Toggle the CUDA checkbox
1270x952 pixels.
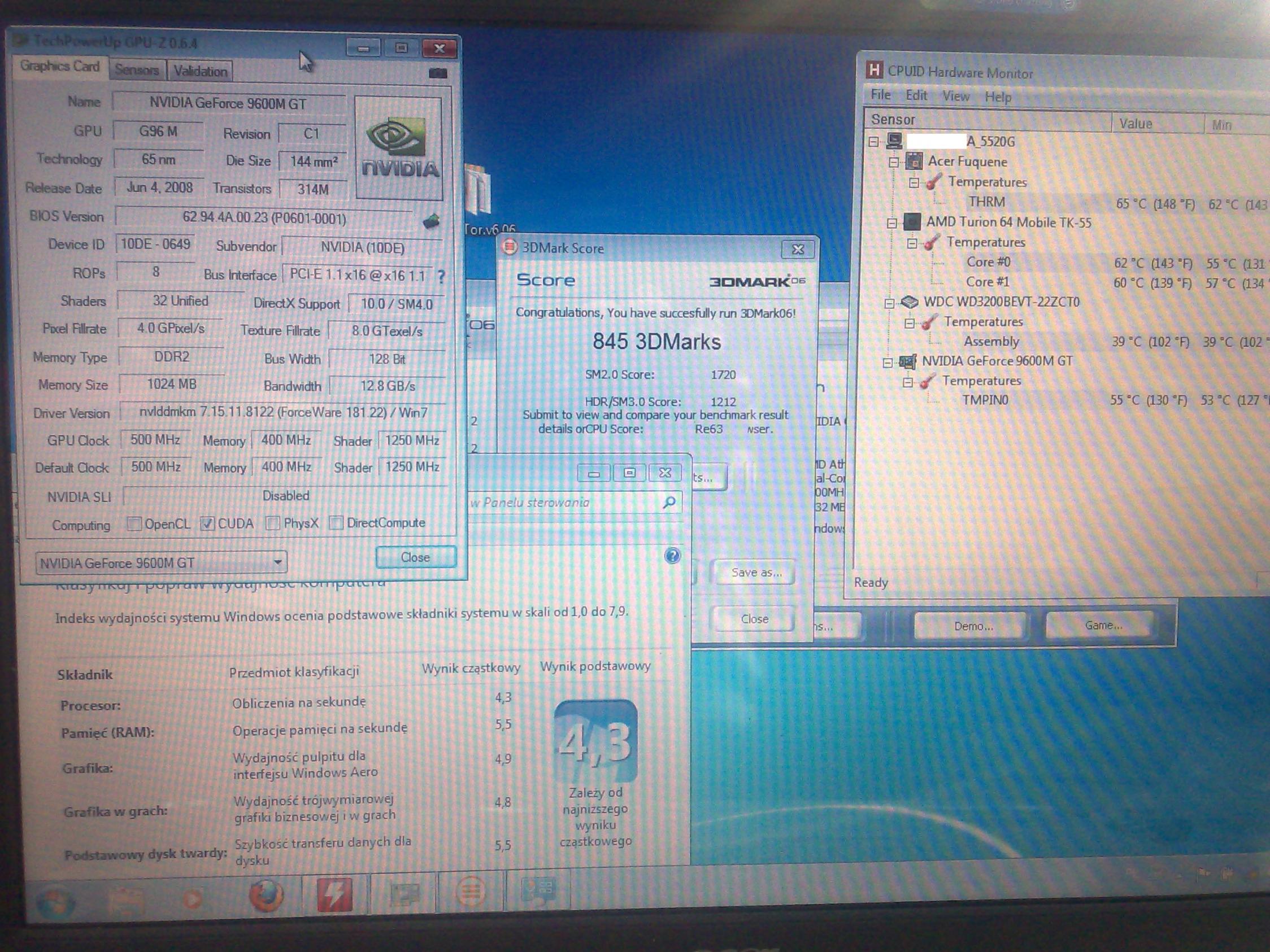[207, 523]
